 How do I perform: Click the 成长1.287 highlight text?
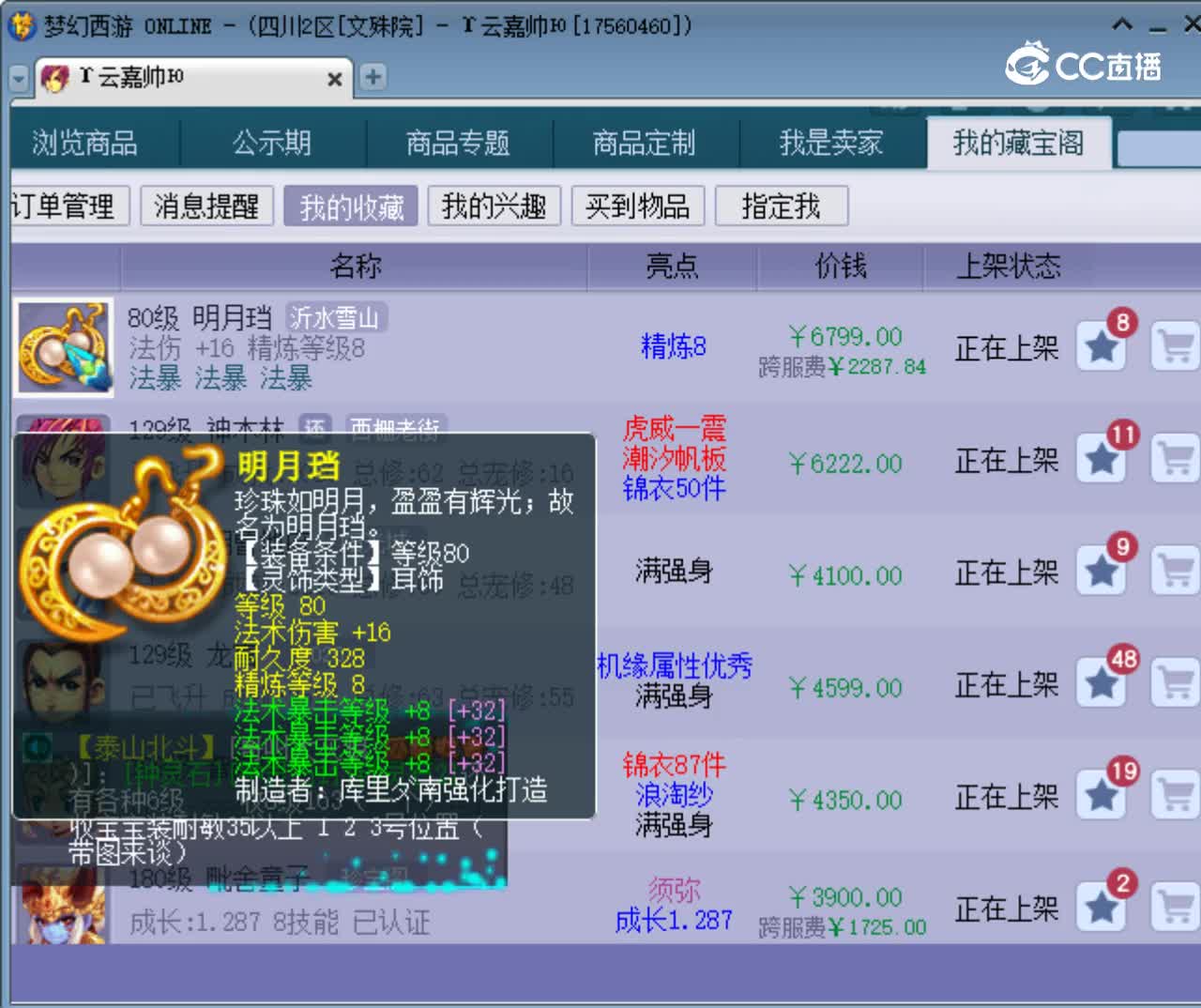click(x=674, y=920)
